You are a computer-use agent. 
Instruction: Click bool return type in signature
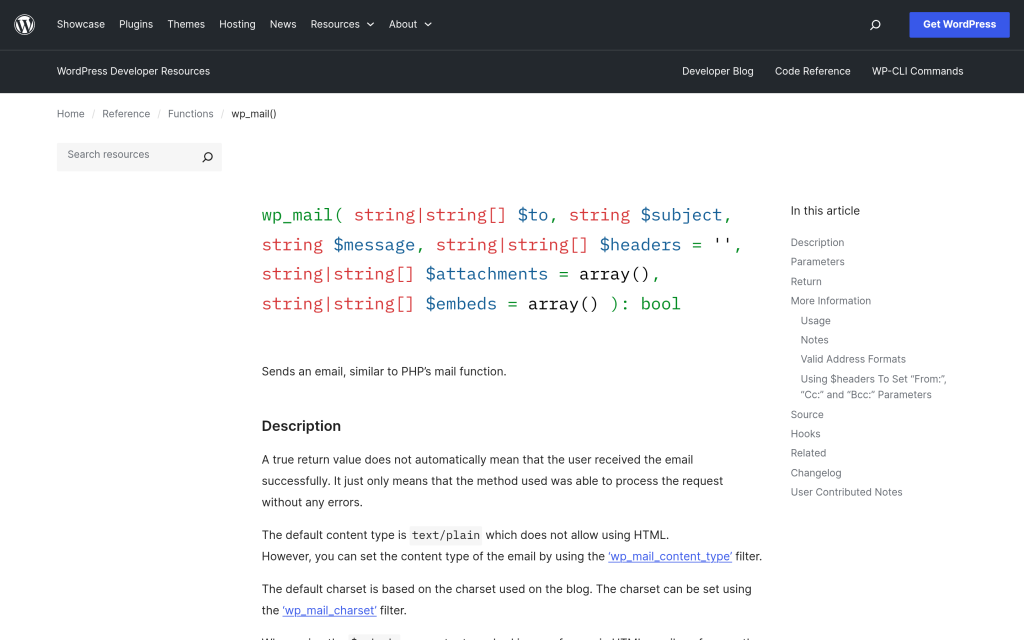click(x=660, y=304)
